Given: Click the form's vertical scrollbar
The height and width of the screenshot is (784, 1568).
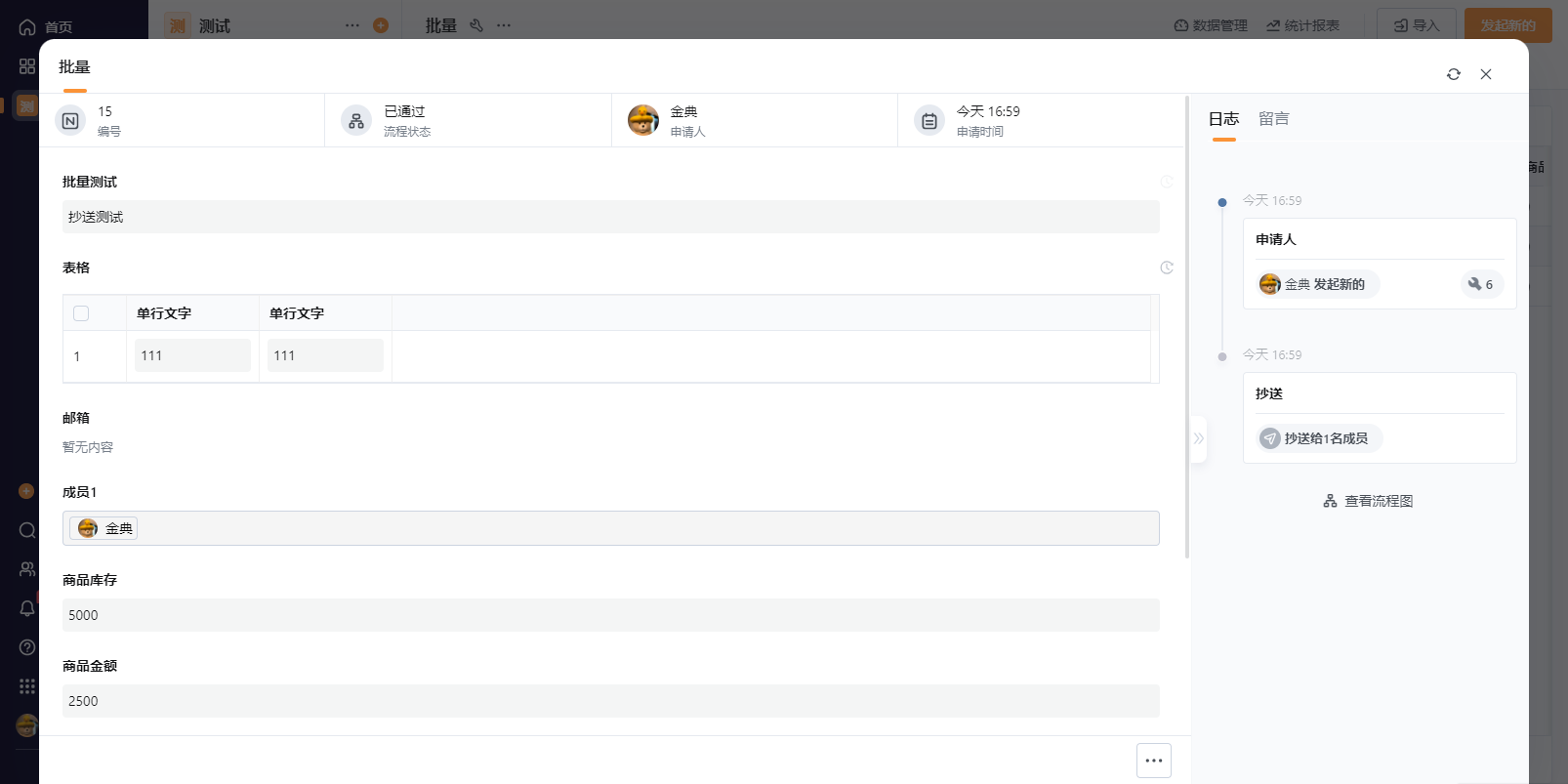Looking at the screenshot, I should tap(1187, 327).
